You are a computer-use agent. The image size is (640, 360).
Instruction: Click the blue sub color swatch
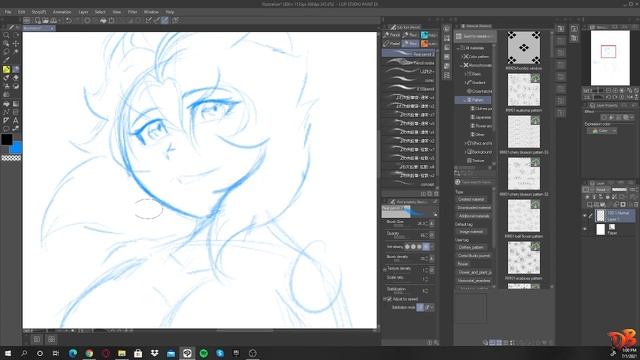point(16,148)
